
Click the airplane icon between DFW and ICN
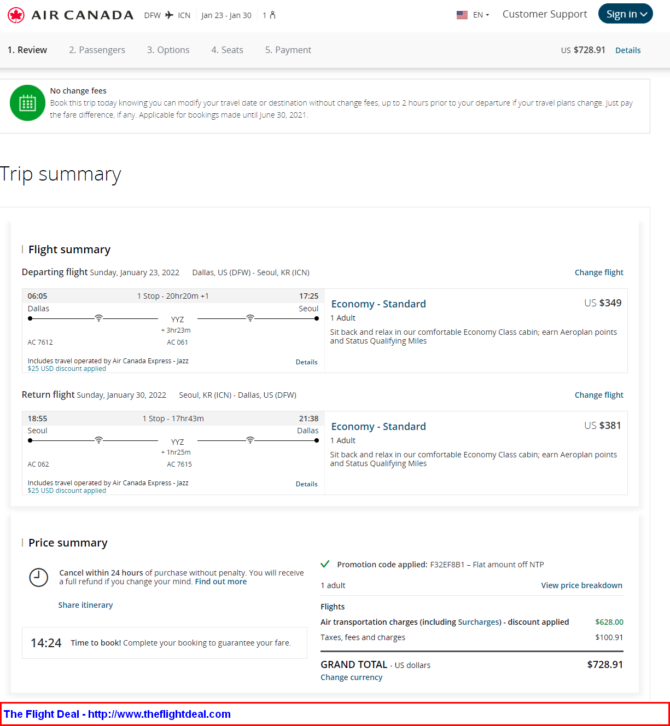click(169, 15)
